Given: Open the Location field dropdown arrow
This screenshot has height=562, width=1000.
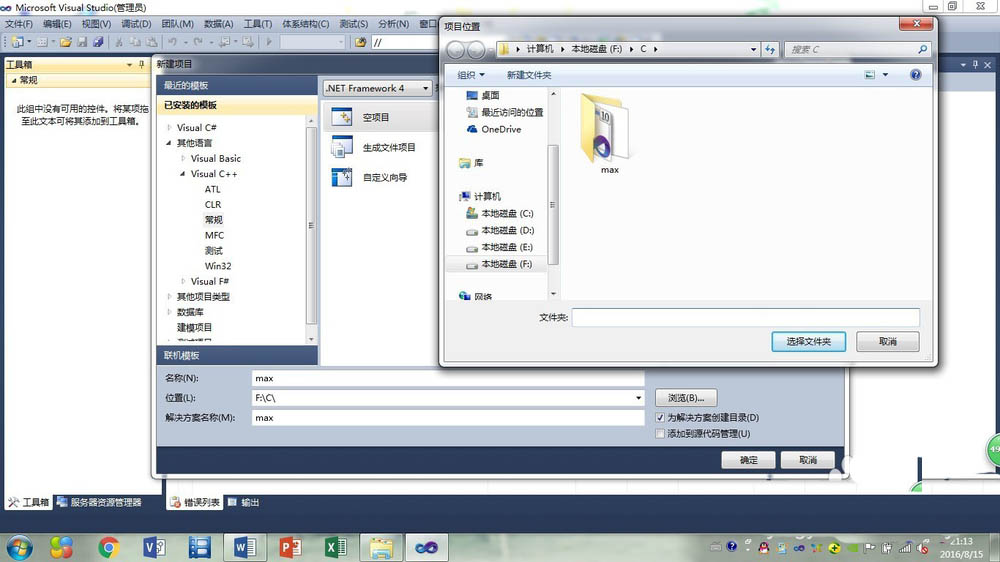Looking at the screenshot, I should point(638,397).
